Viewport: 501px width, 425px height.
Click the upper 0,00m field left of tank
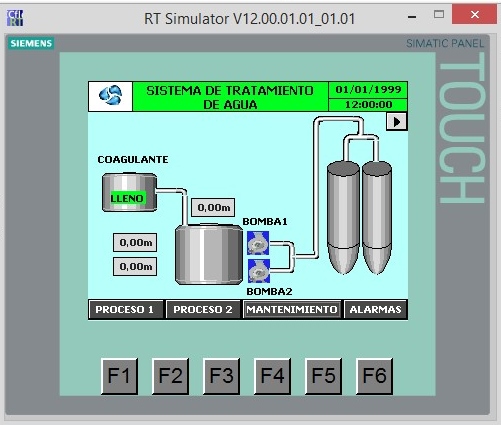tap(135, 242)
